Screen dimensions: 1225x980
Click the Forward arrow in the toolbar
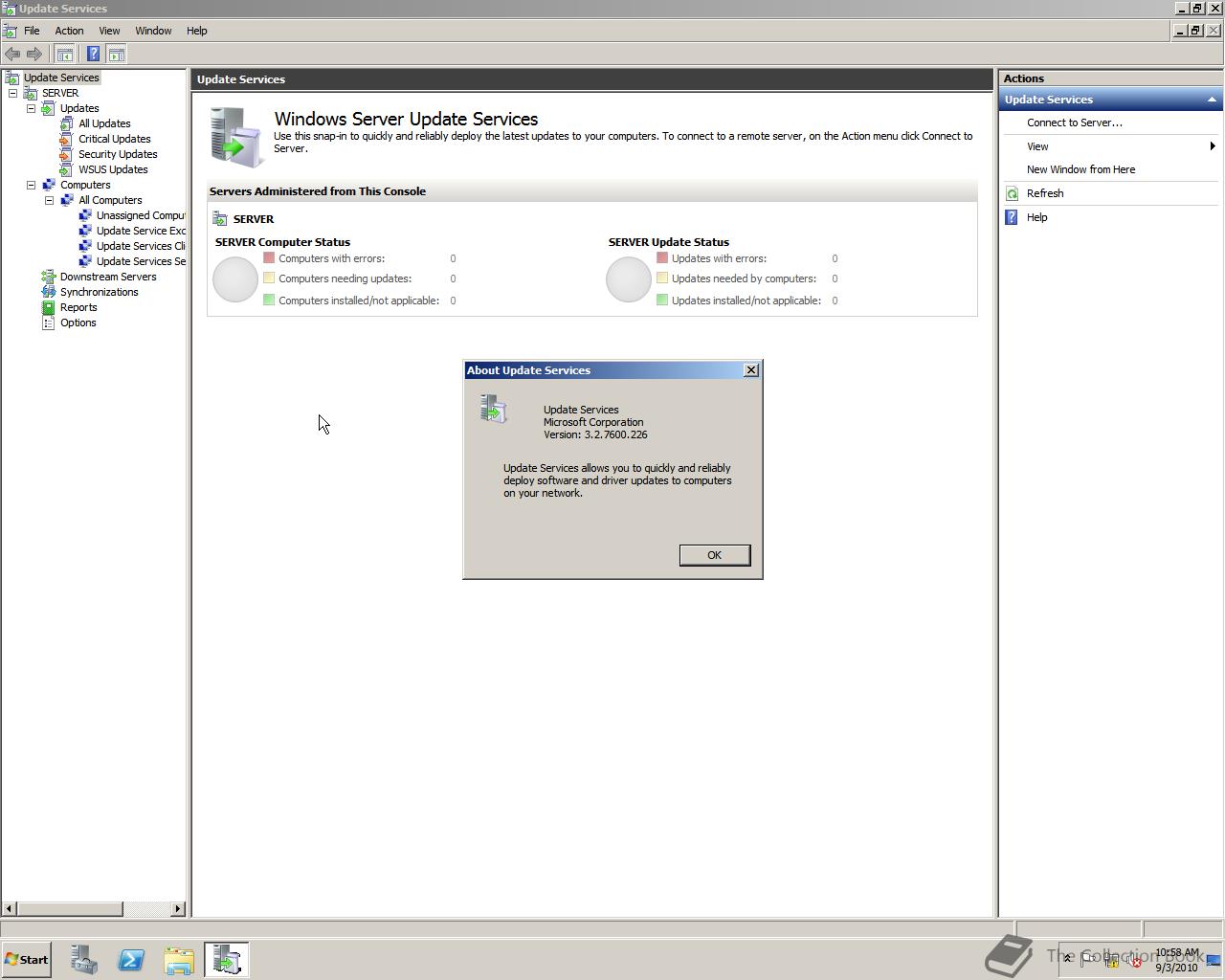33,55
